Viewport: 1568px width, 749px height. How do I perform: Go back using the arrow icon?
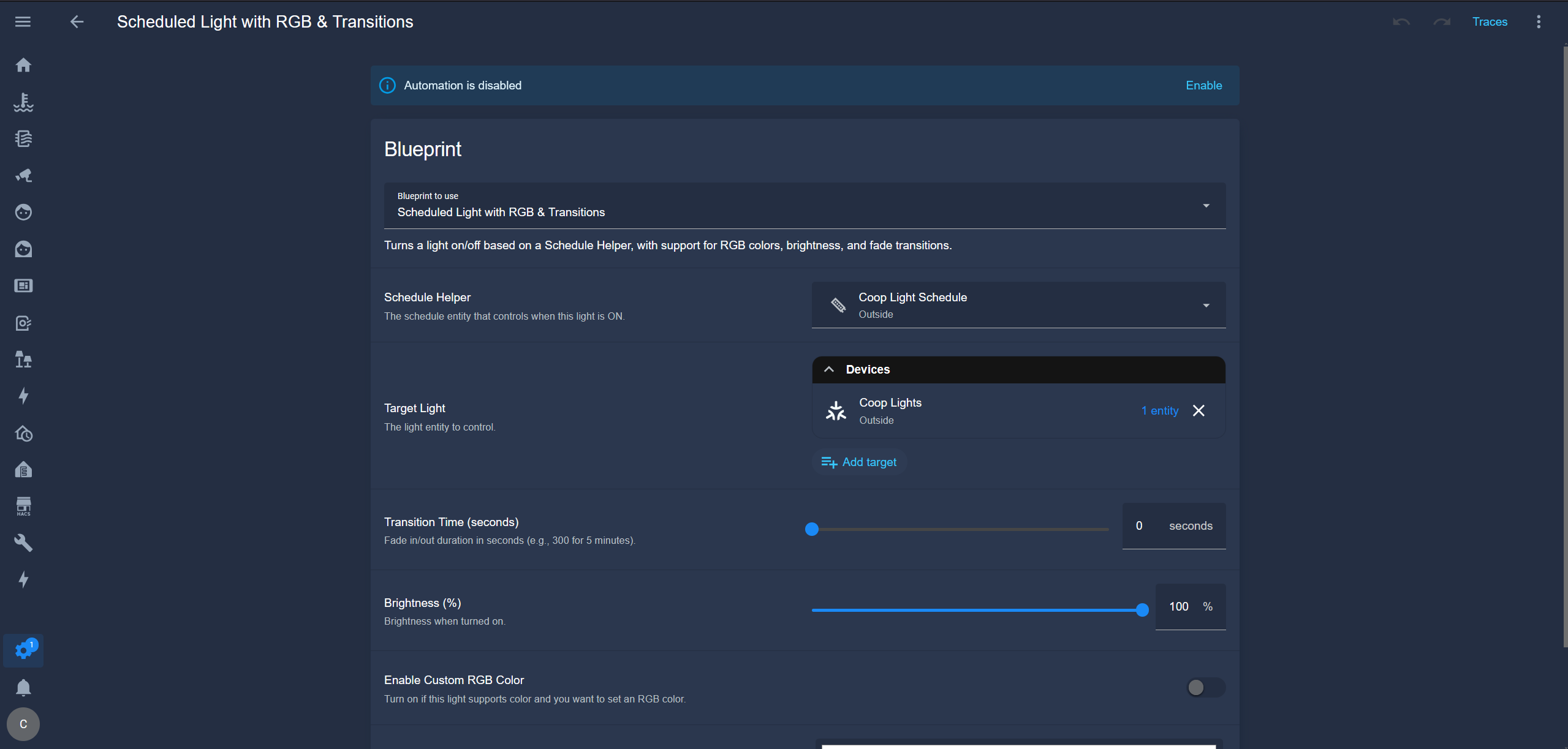[77, 22]
